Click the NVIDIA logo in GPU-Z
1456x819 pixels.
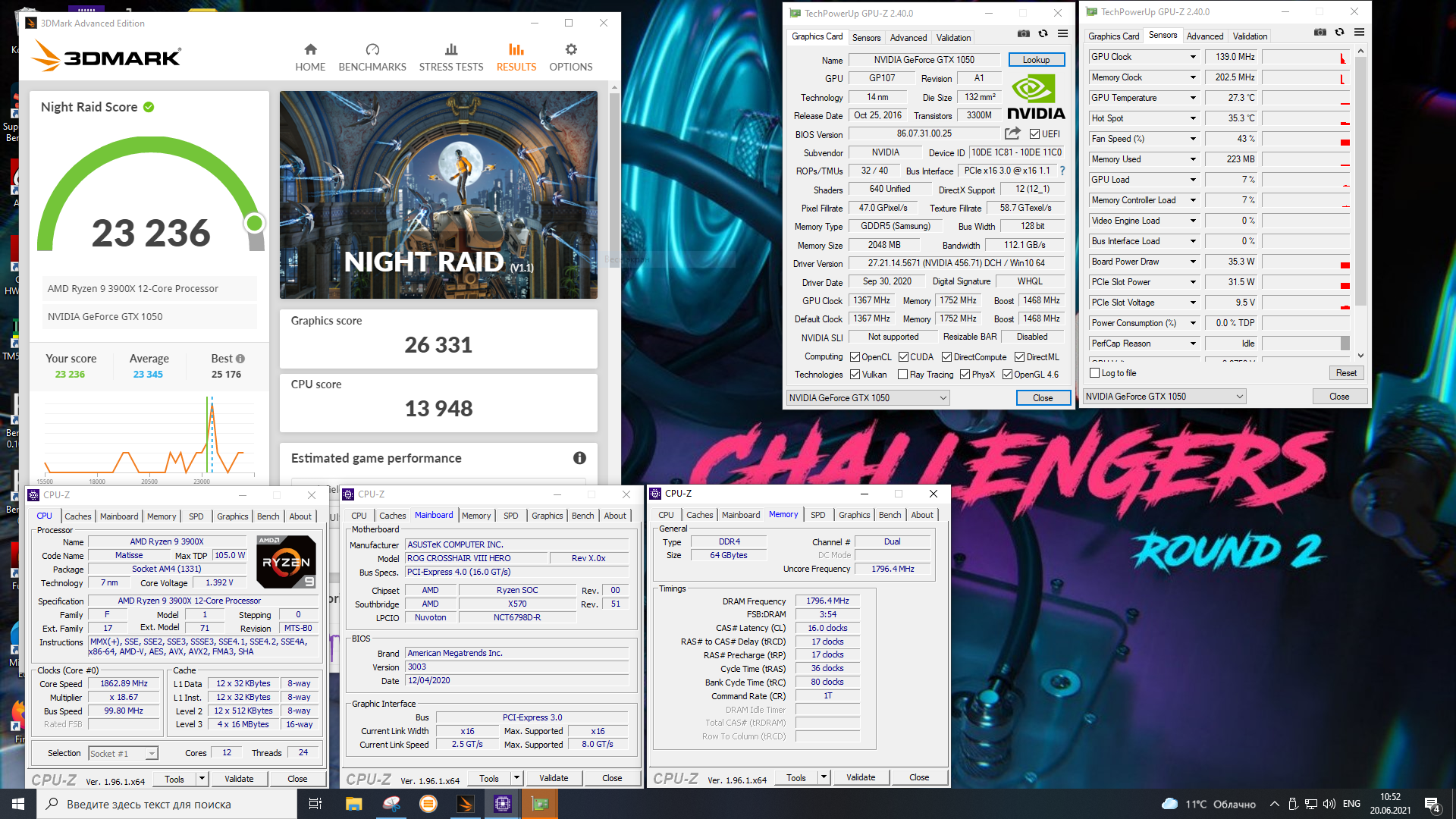click(x=1036, y=98)
